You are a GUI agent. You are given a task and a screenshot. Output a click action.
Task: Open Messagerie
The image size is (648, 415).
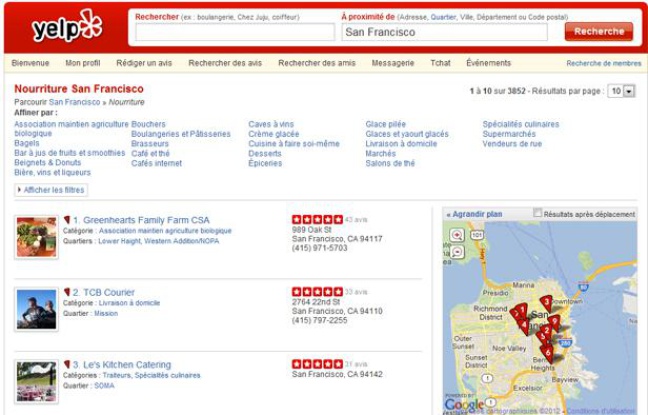[393, 63]
